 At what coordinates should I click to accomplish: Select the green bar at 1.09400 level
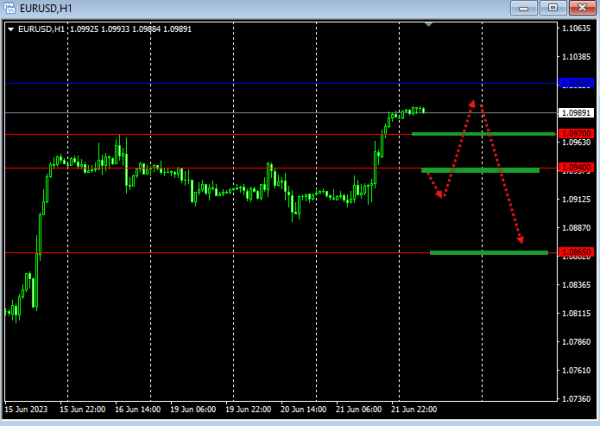(481, 170)
